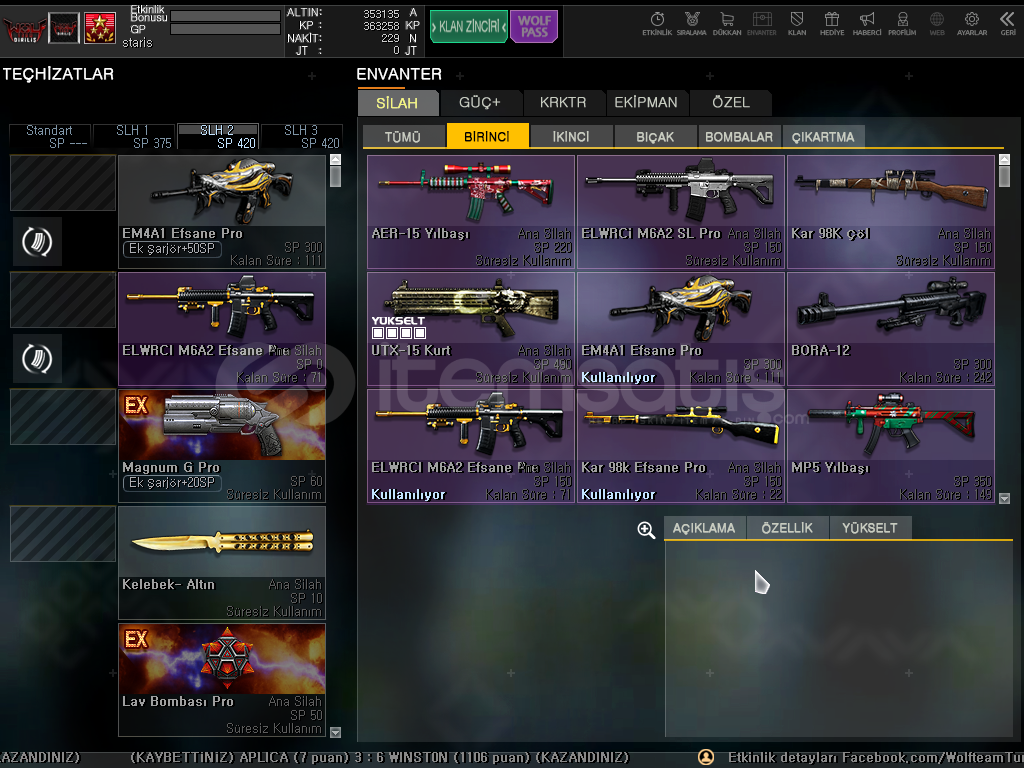Select UTX-15 Kurt weapon in inventory
Image resolution: width=1024 pixels, height=768 pixels.
tap(471, 329)
